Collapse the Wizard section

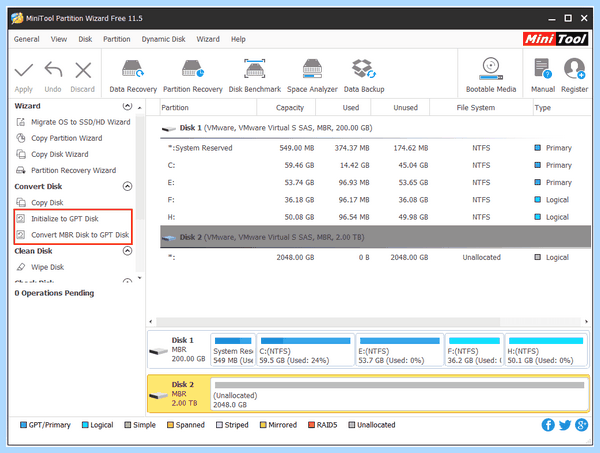point(127,106)
